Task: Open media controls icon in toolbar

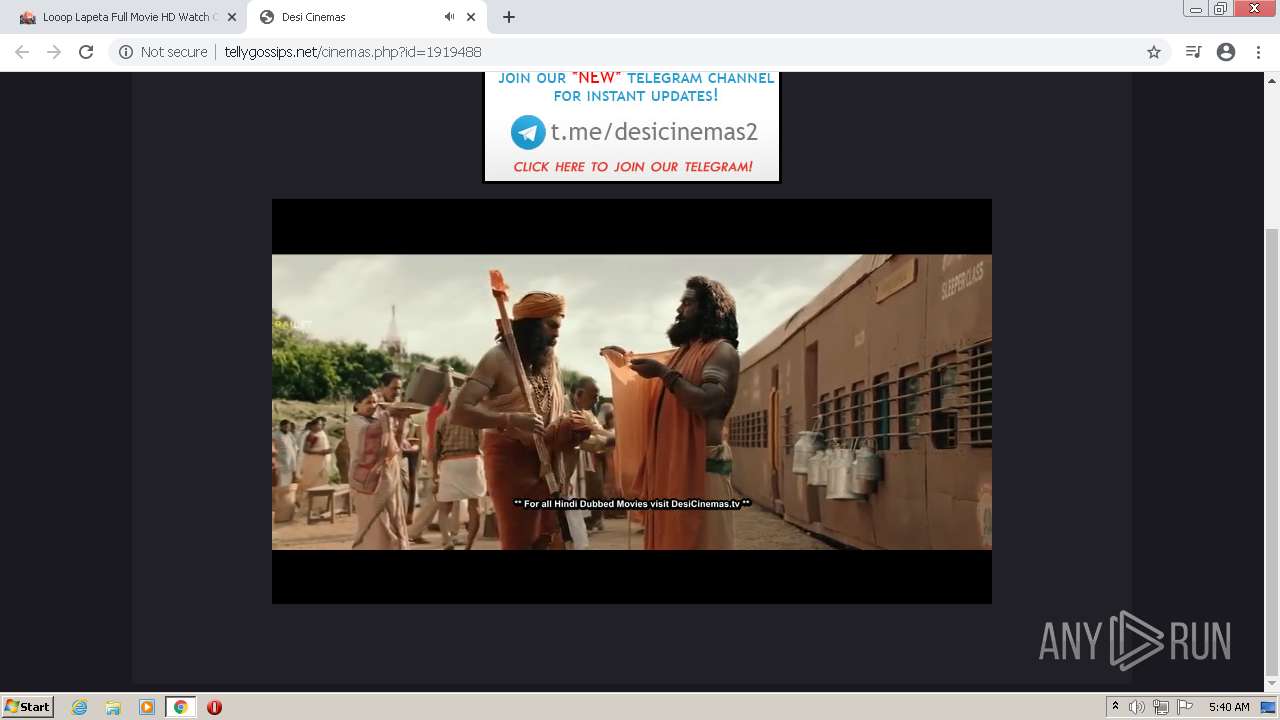Action: point(1193,52)
